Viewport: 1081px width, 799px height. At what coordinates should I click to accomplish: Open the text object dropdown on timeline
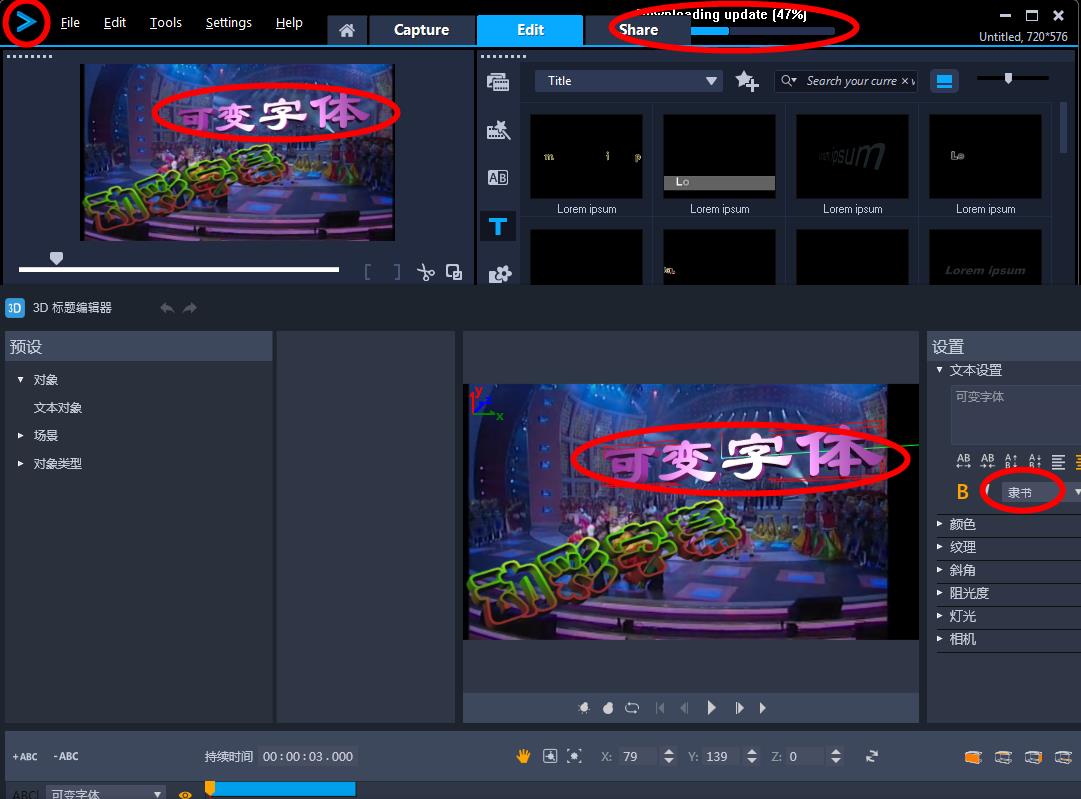click(105, 793)
